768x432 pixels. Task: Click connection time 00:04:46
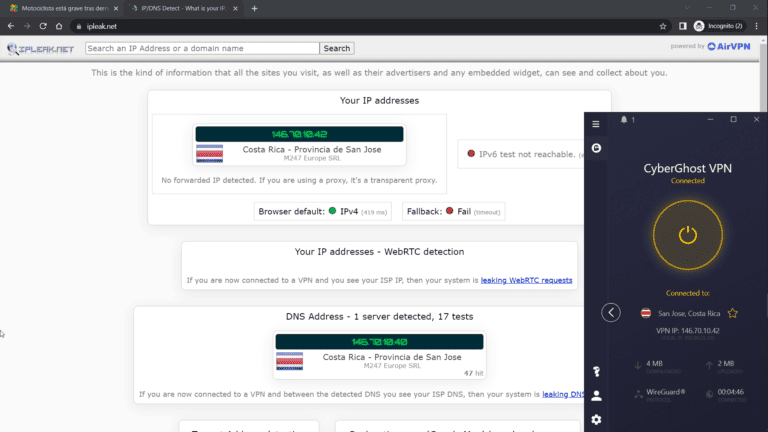coord(731,392)
